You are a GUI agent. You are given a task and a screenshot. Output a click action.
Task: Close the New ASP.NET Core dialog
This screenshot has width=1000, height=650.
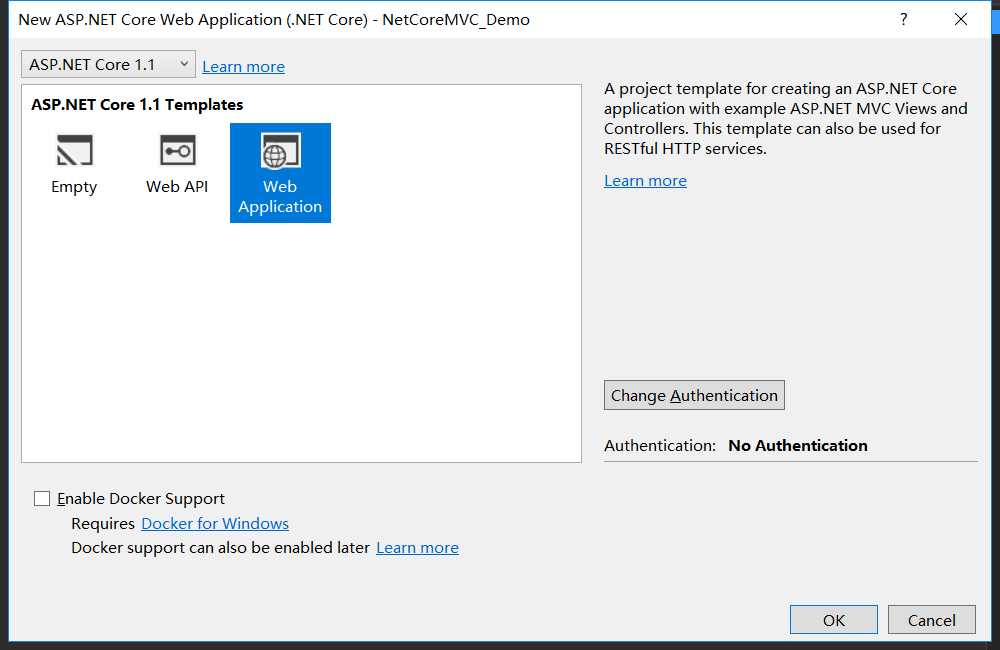(x=961, y=19)
